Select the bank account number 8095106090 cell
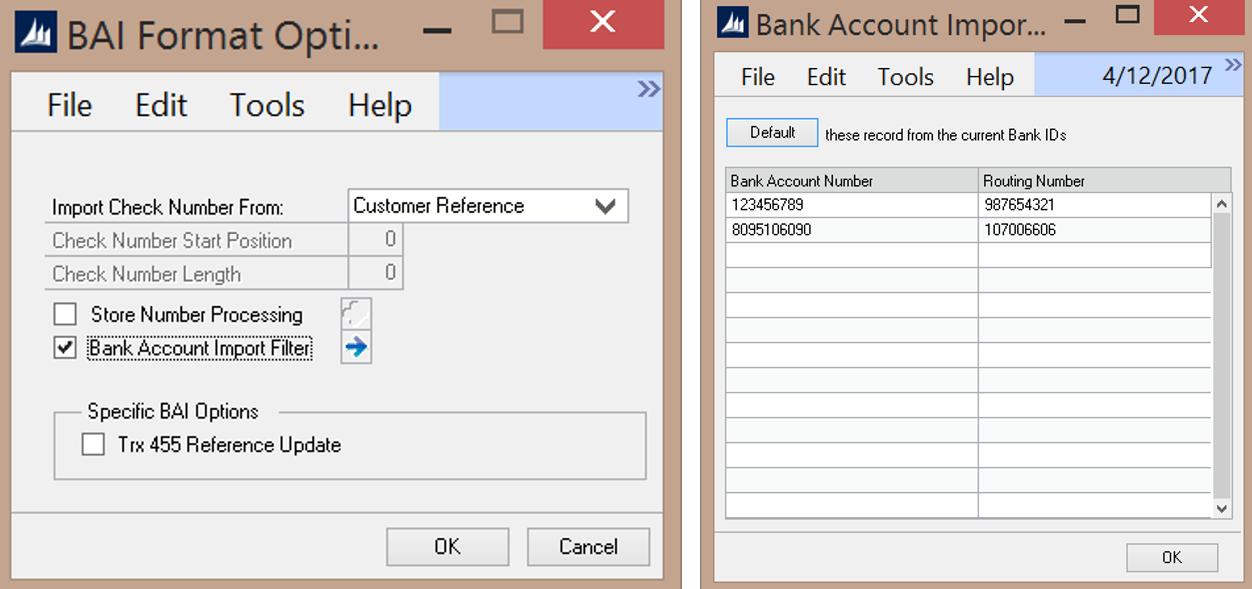Screen dimensions: 1252x589 point(851,230)
